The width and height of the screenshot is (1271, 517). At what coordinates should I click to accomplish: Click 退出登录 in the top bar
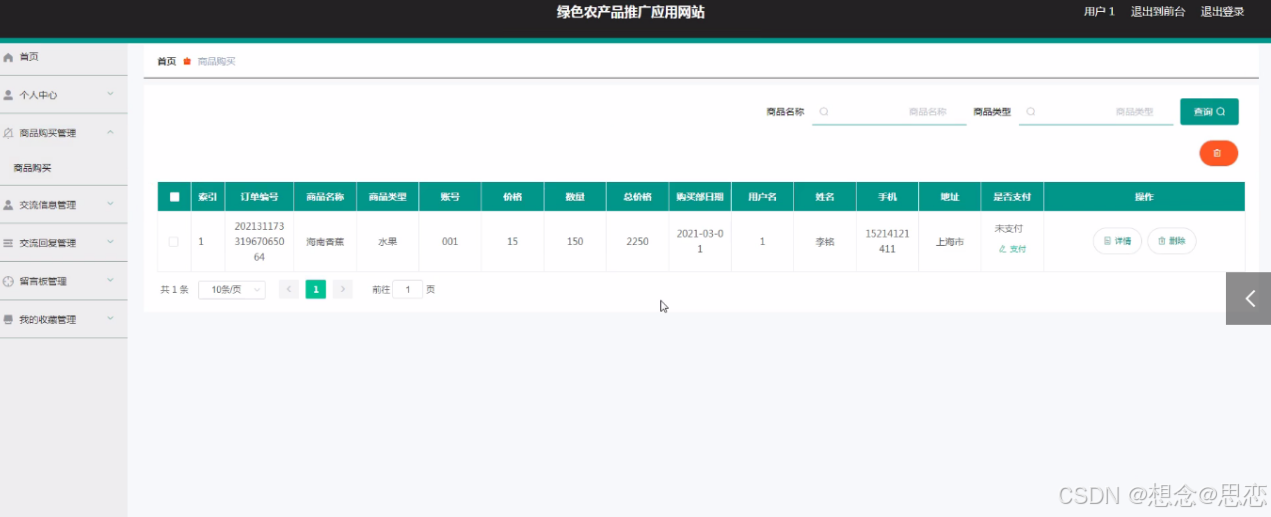pos(1222,12)
